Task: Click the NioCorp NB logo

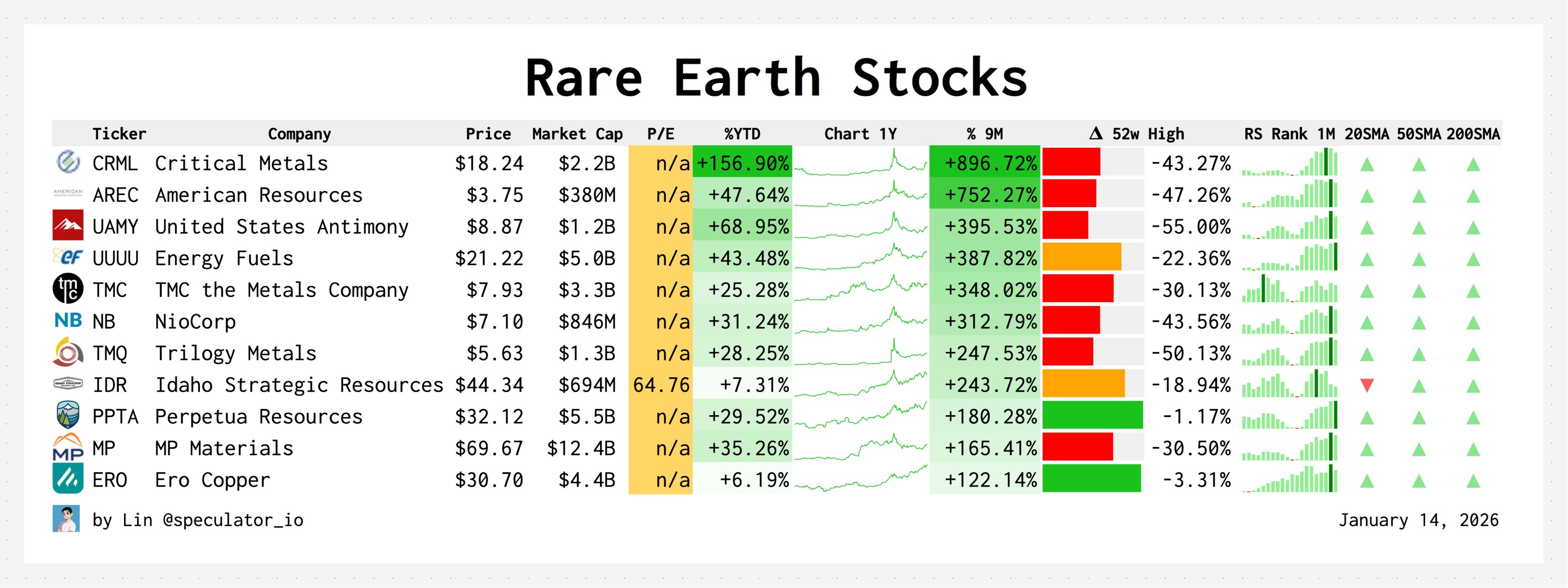Action: click(x=68, y=320)
